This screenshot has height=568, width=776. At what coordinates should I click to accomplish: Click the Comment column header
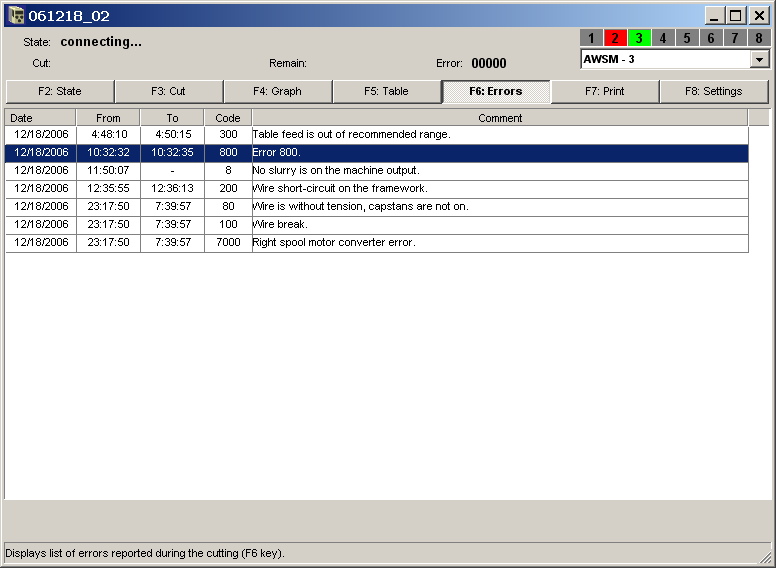(x=500, y=118)
